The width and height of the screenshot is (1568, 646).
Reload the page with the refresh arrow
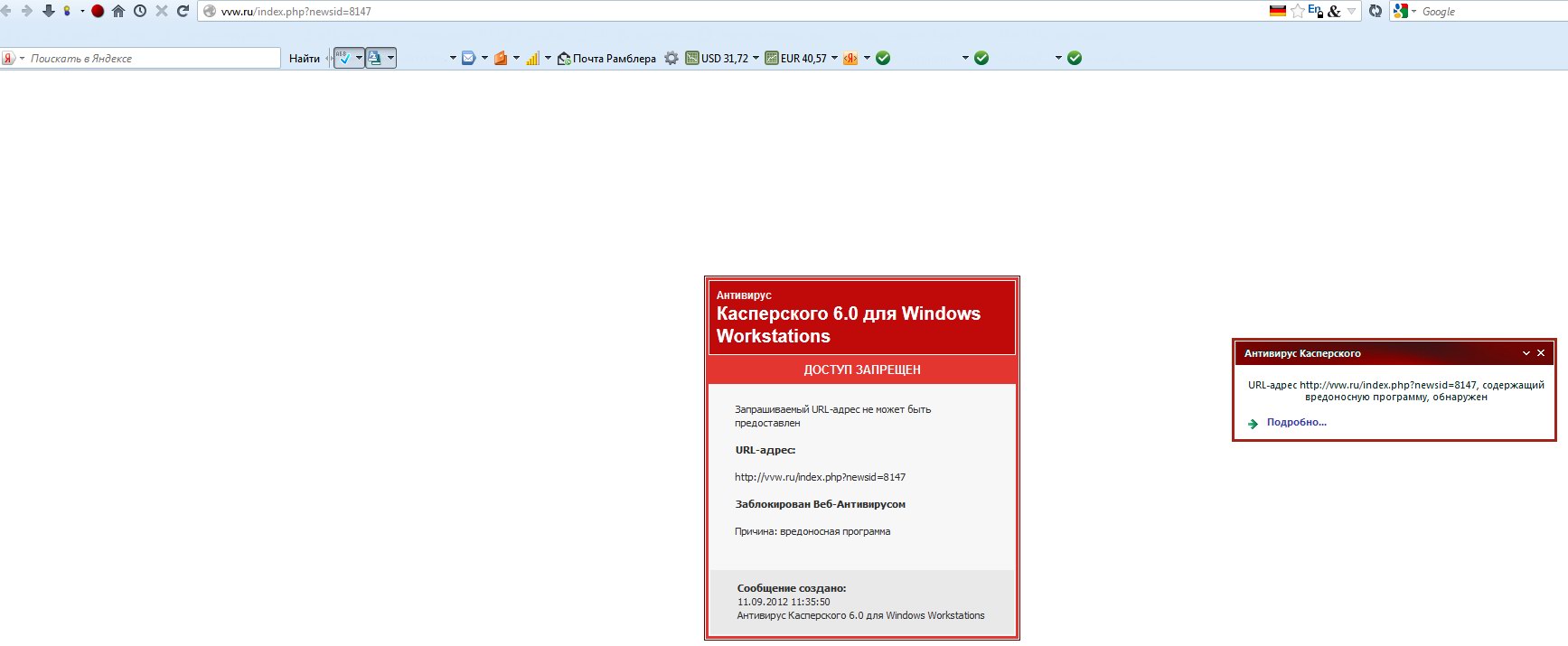[x=183, y=11]
